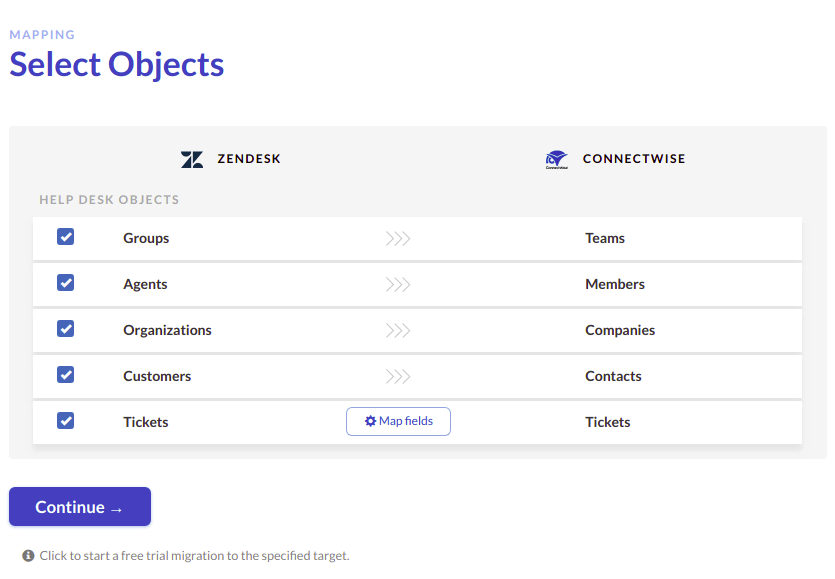
Task: Deselect the Tickets checkbox
Action: pyautogui.click(x=66, y=421)
